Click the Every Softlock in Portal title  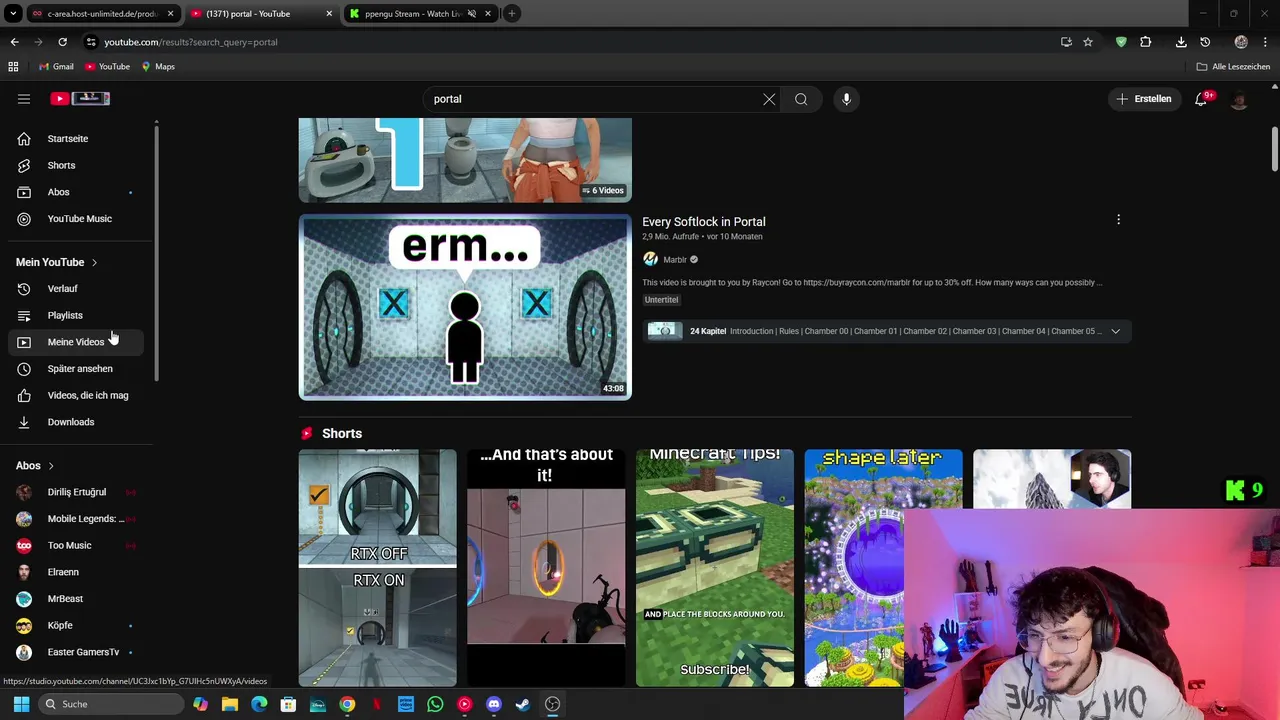704,222
